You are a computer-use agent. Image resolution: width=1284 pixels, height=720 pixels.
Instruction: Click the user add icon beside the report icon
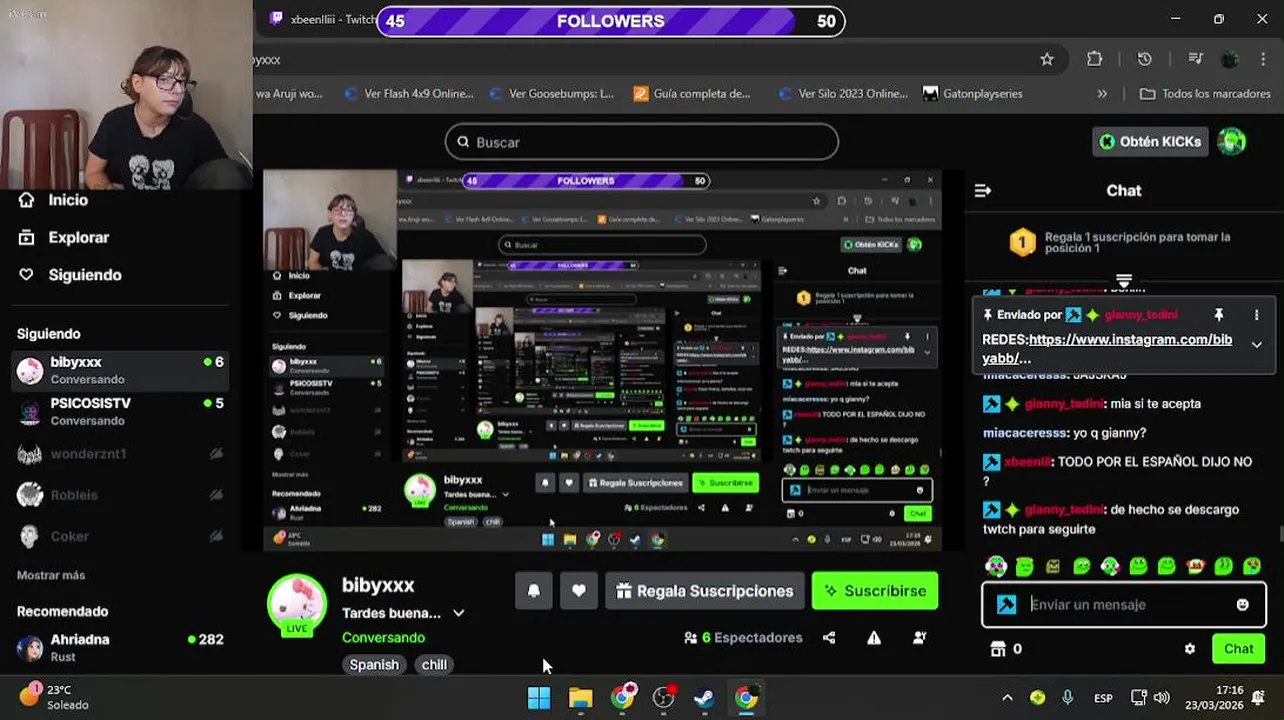coord(919,637)
